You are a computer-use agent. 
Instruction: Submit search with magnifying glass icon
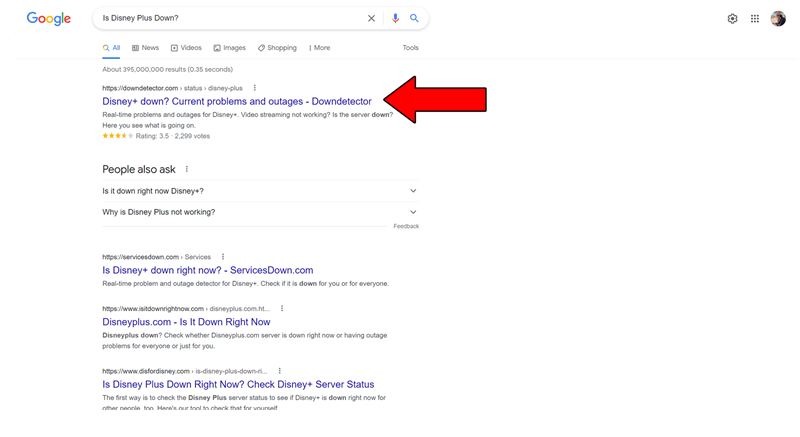414,18
